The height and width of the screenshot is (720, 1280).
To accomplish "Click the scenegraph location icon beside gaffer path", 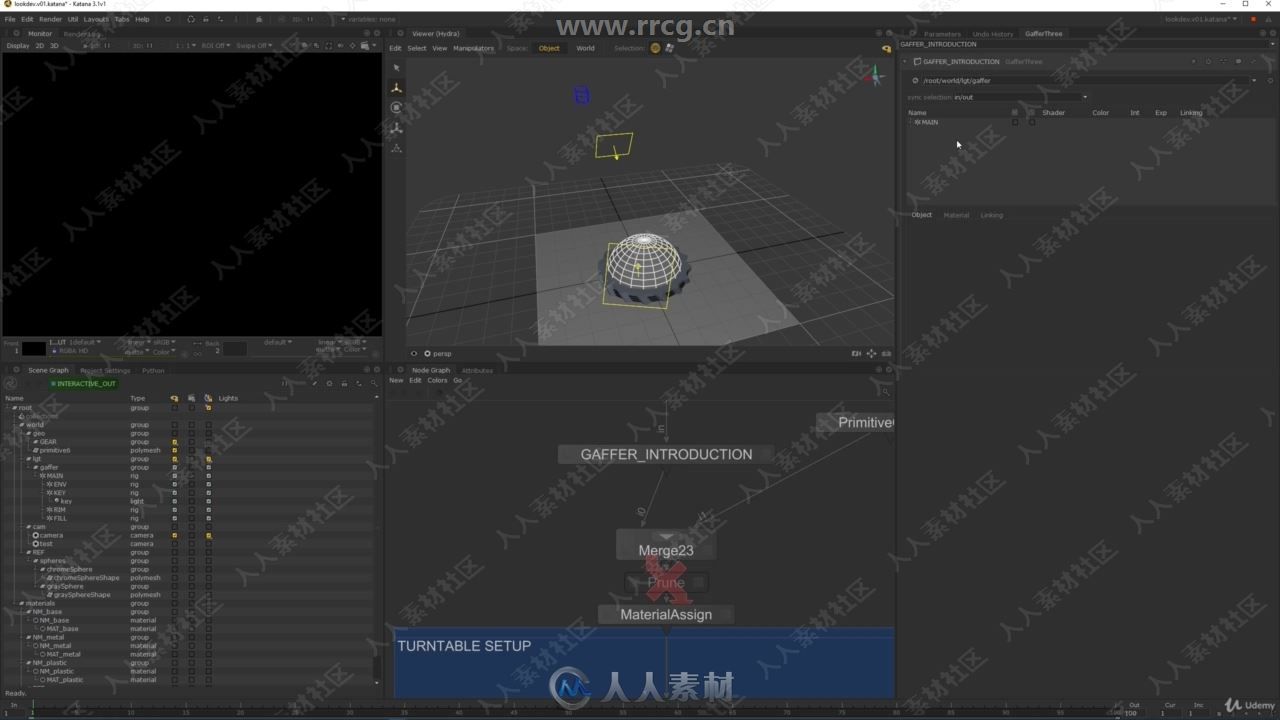I will coord(915,81).
